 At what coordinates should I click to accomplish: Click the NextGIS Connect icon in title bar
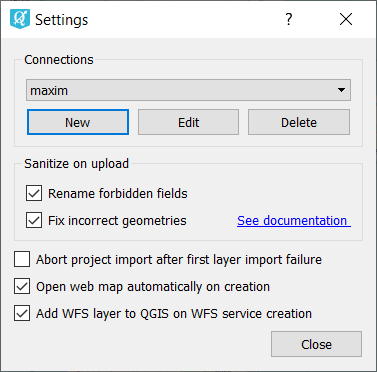[x=20, y=19]
